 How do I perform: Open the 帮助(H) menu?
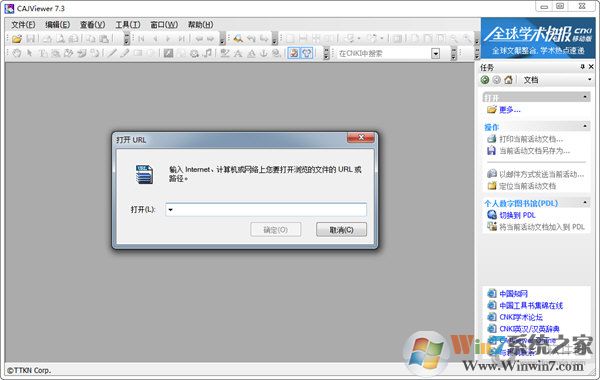tap(200, 25)
